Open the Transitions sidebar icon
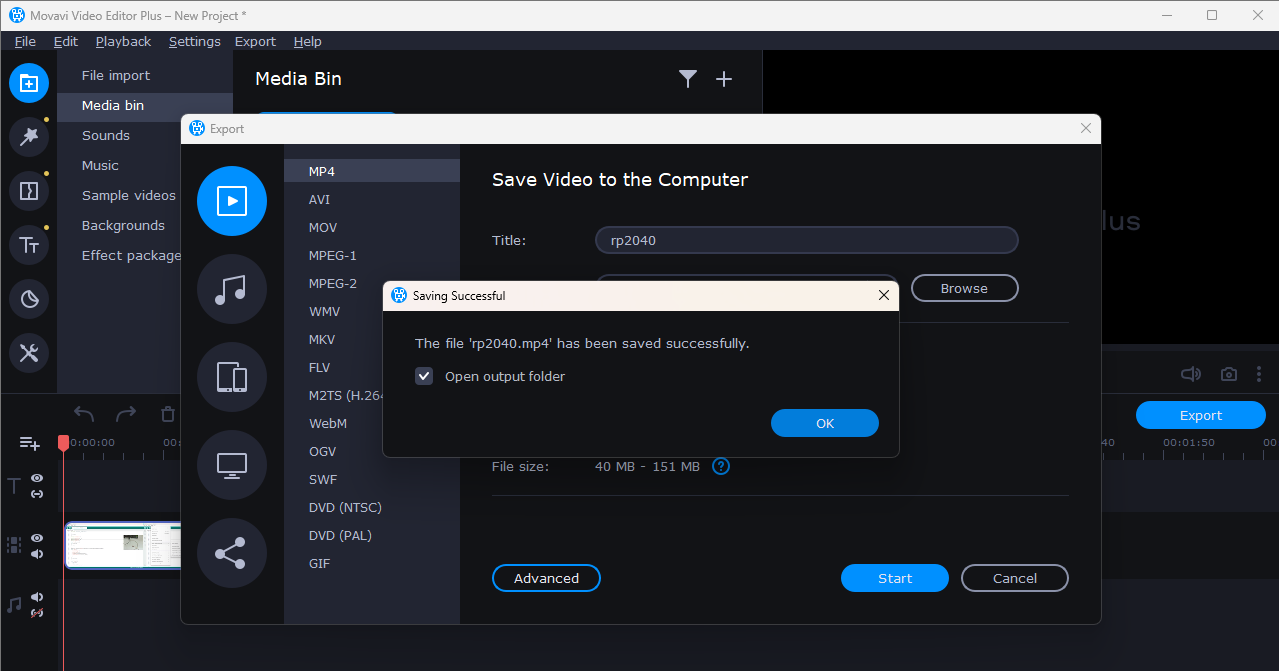The height and width of the screenshot is (671, 1279). click(x=29, y=191)
